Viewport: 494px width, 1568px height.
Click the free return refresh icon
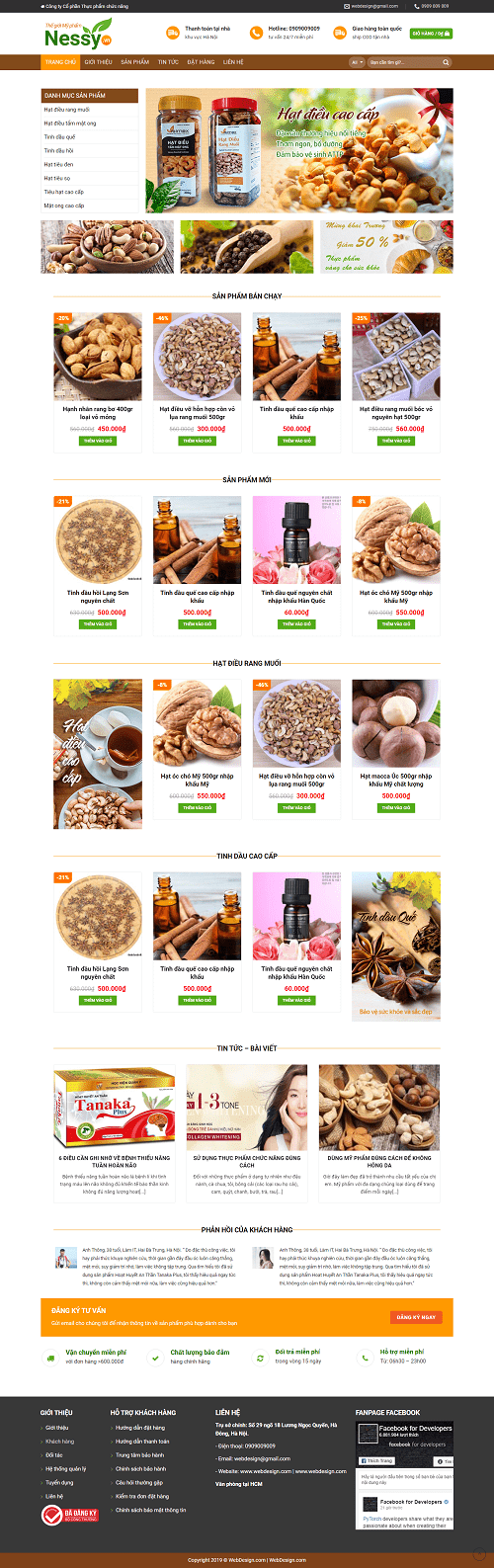click(260, 1358)
